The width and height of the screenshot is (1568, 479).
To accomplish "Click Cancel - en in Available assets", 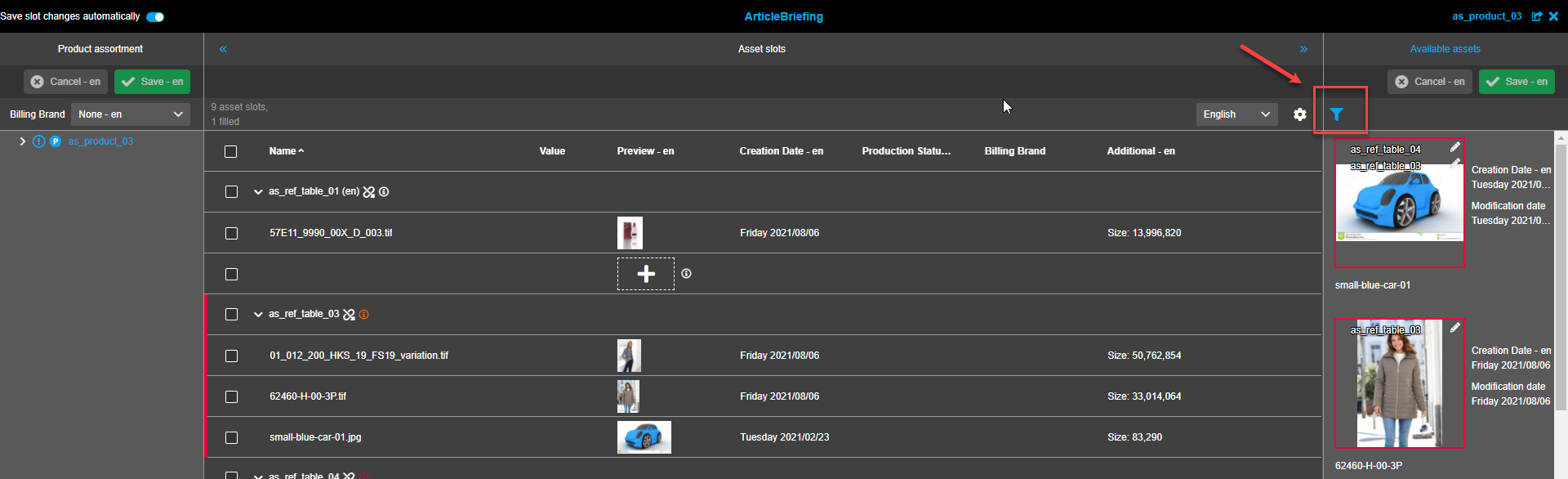I will pyautogui.click(x=1430, y=82).
